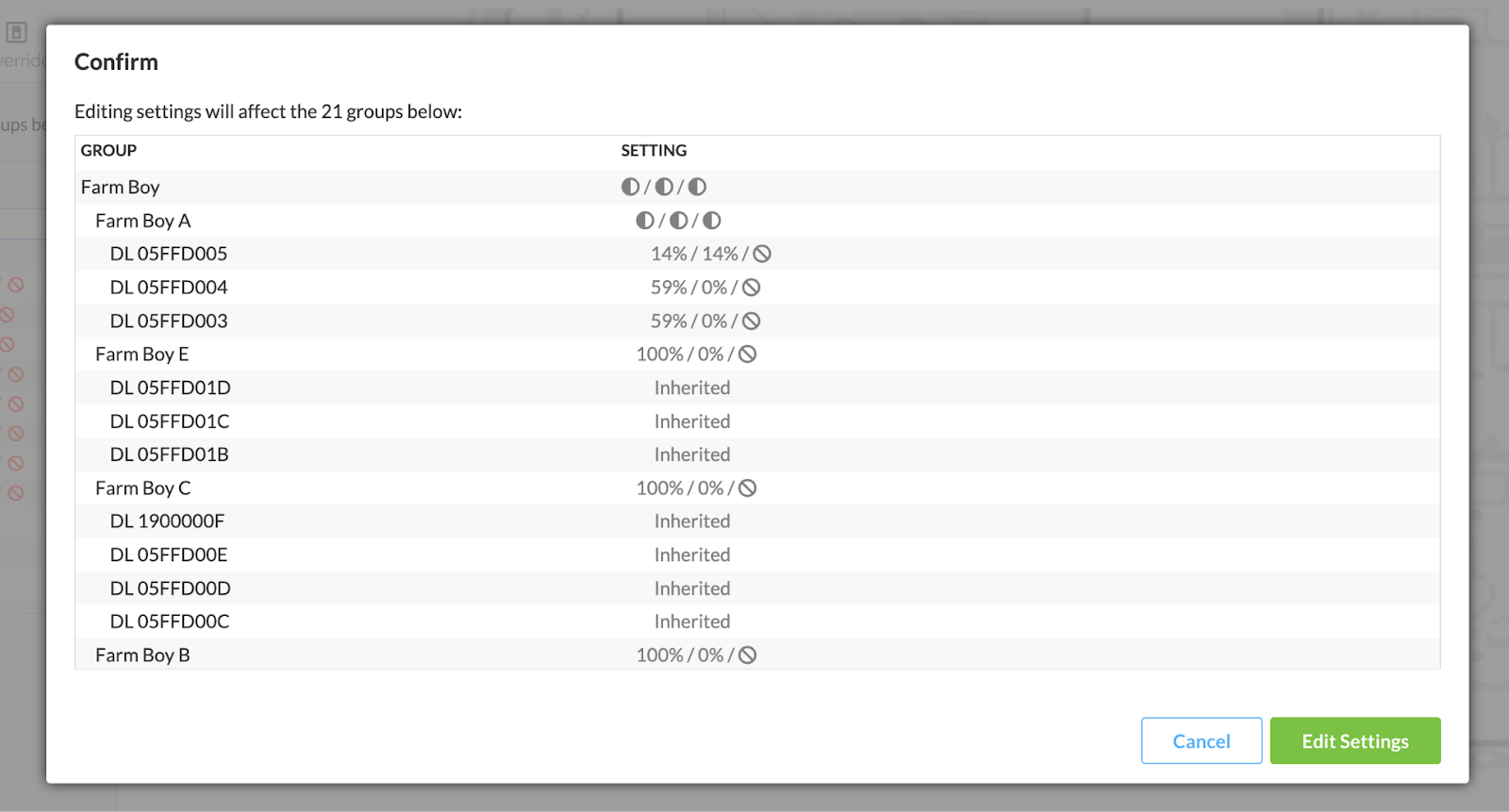Click the disabled icon in DL 05FFD004 row

point(751,288)
